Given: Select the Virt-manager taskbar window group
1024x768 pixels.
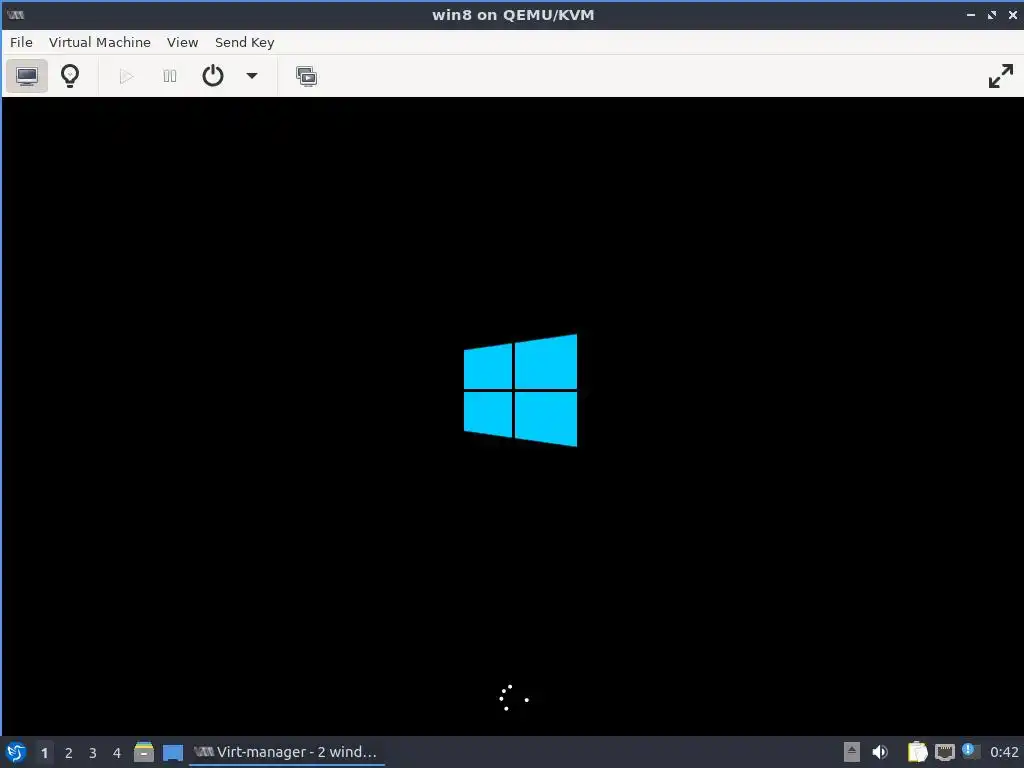Looking at the screenshot, I should (287, 752).
